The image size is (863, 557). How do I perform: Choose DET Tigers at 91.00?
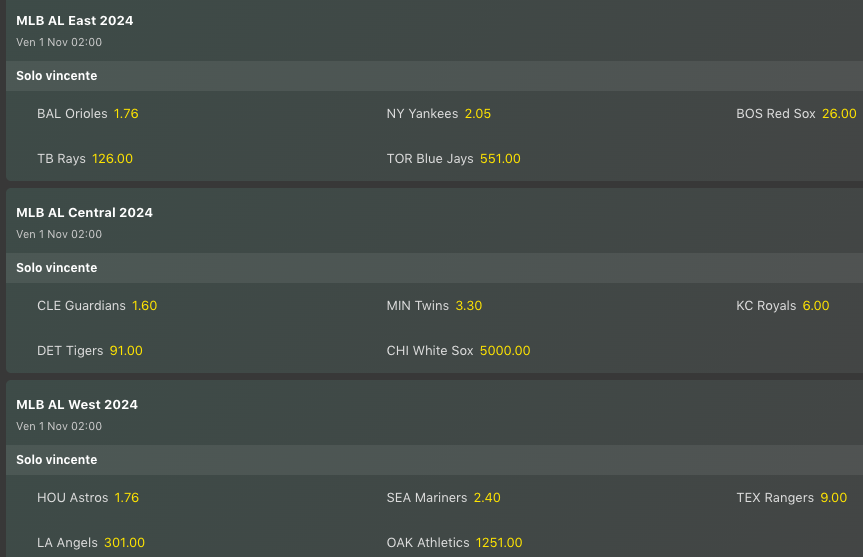point(126,351)
